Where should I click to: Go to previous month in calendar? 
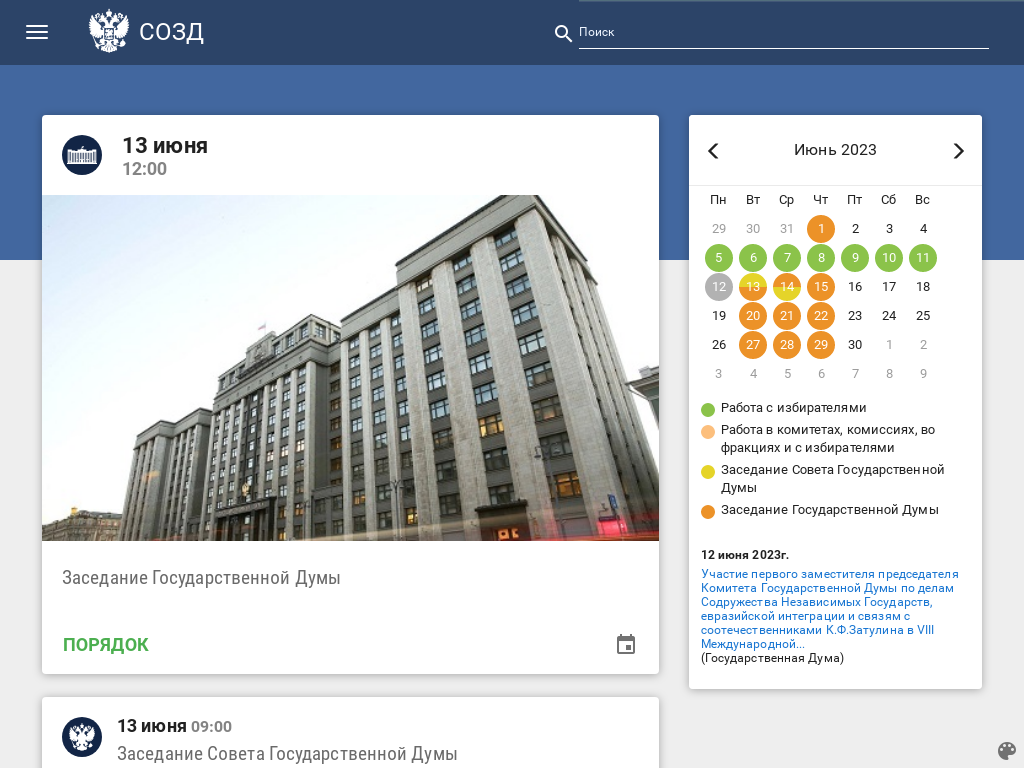[713, 152]
